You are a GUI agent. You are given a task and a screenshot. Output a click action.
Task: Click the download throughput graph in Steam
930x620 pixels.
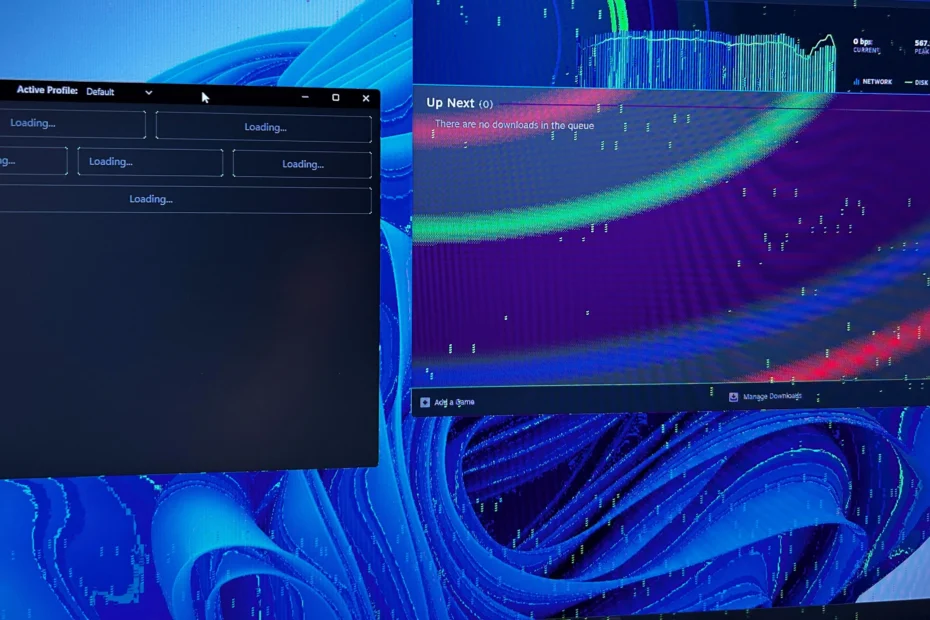[706, 61]
